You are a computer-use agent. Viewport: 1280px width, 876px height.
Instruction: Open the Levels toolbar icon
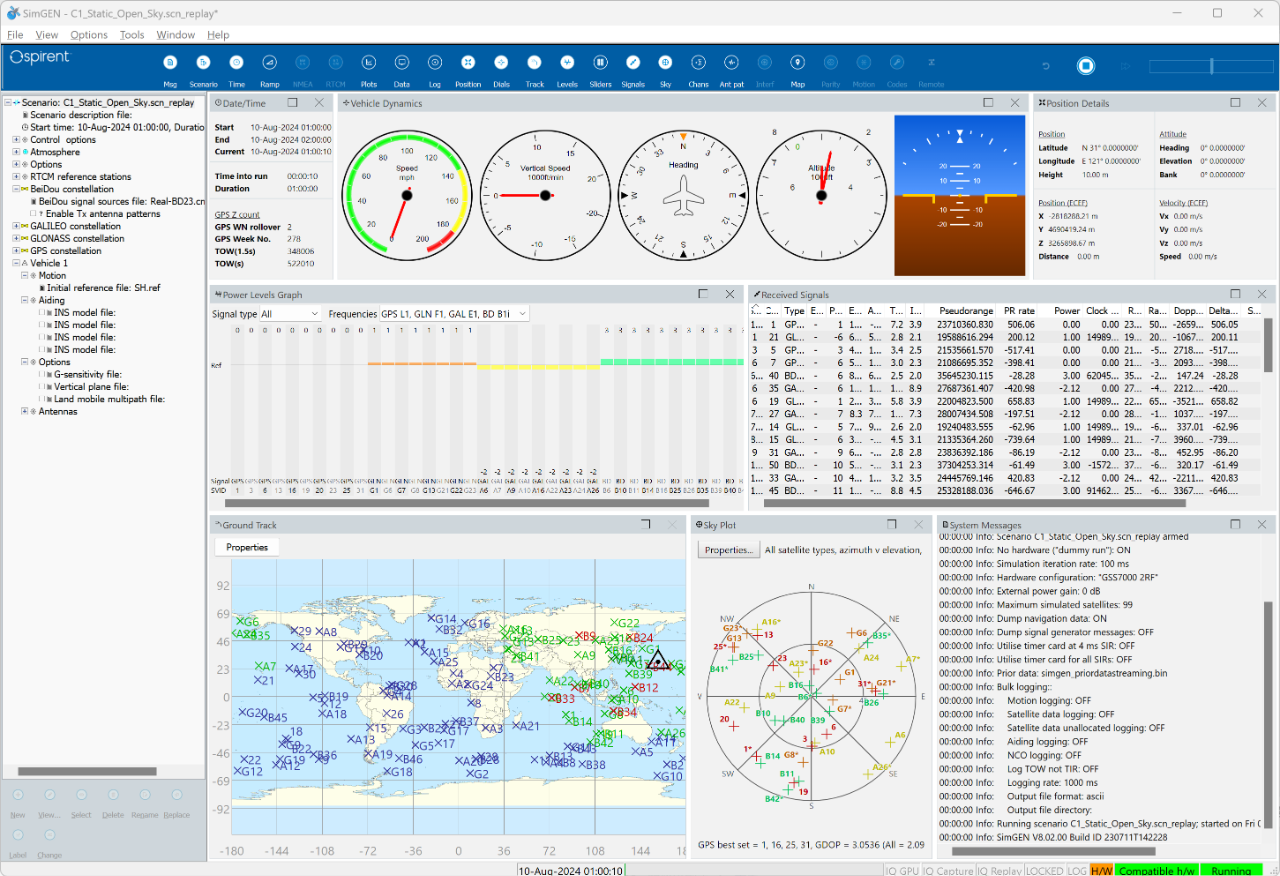click(x=567, y=64)
